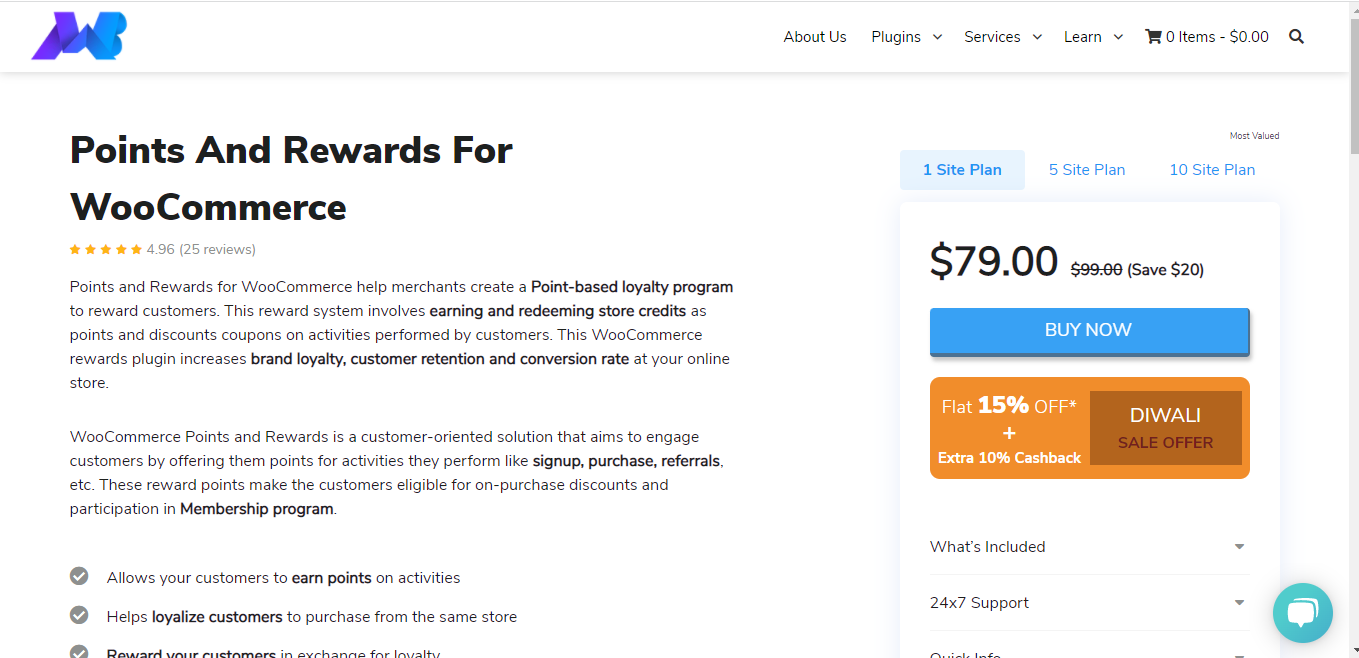Viewport: 1359px width, 658px height.
Task: Click the checkmark beside loyalize customers
Action: tap(79, 615)
